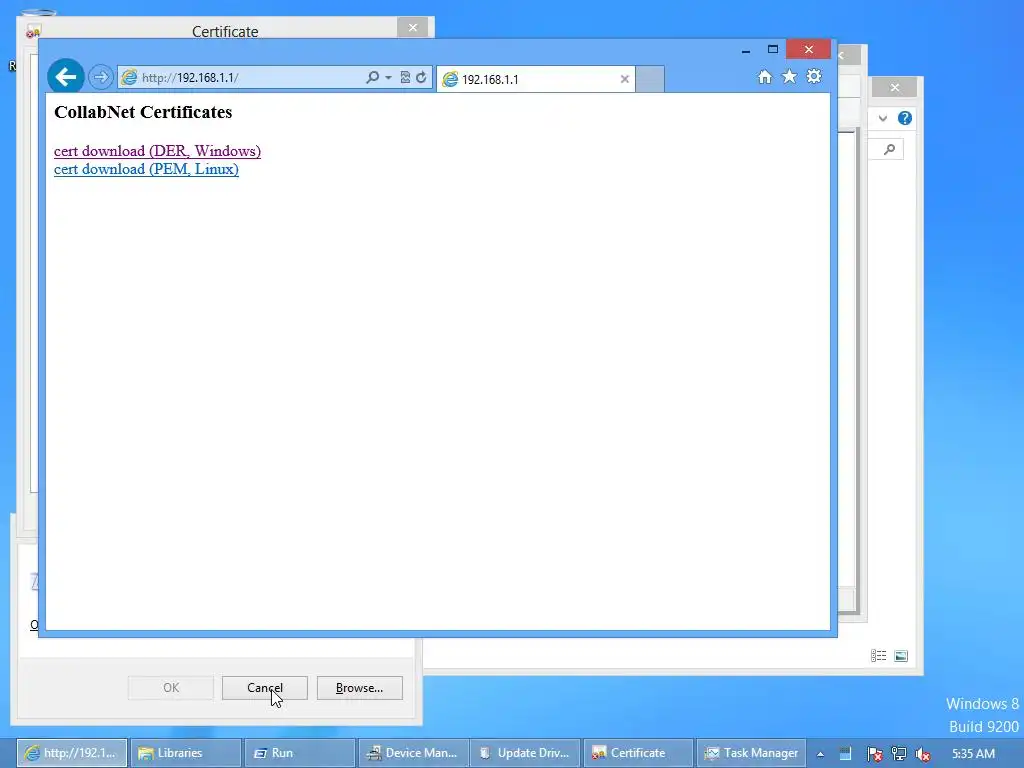Switch to the Run taskbar button
The width and height of the screenshot is (1024, 768).
[x=300, y=753]
